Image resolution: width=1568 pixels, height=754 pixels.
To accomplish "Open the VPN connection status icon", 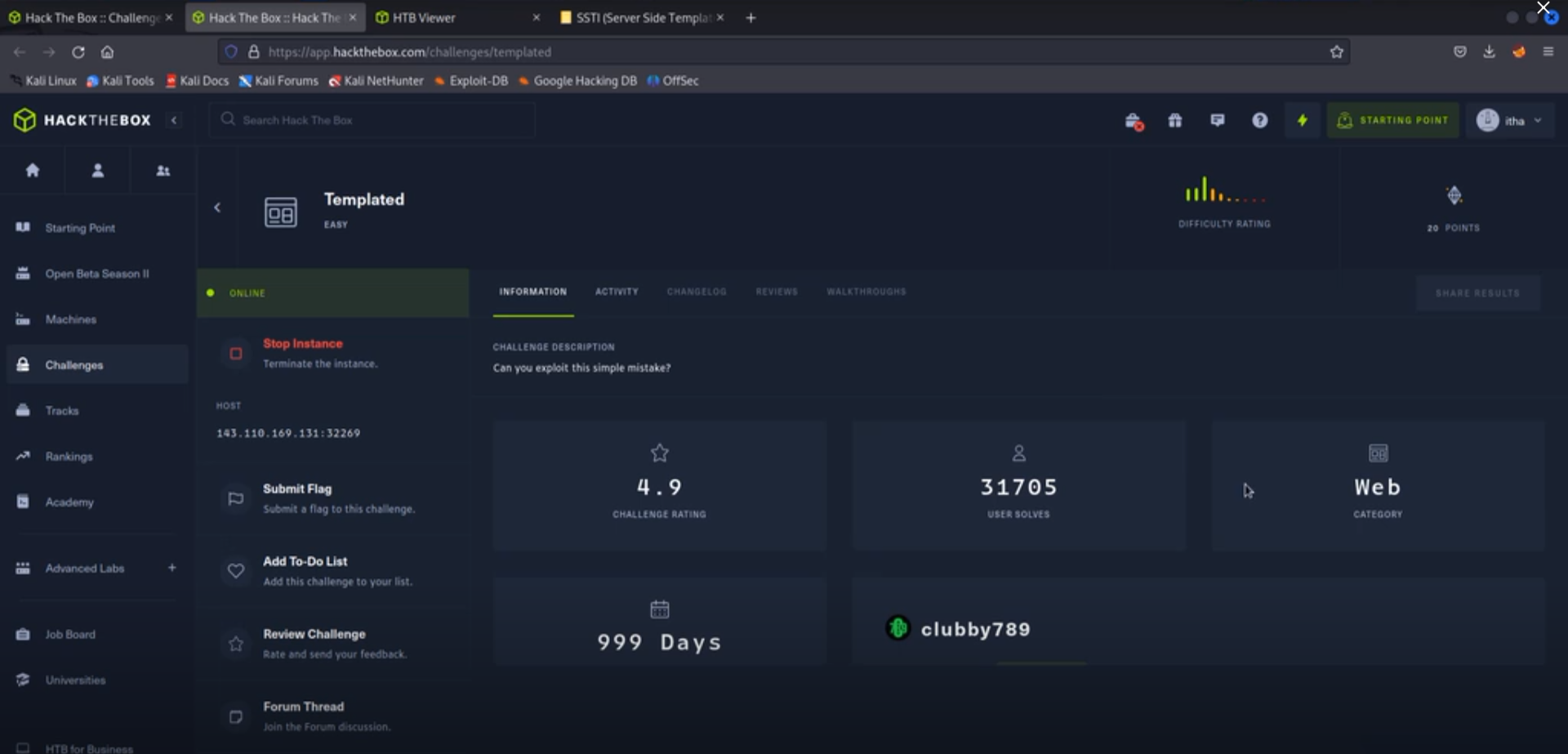I will point(1134,121).
